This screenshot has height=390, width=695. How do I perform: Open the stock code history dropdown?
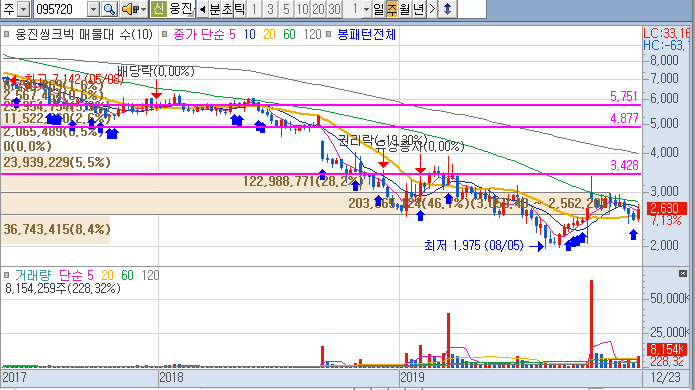tap(93, 9)
